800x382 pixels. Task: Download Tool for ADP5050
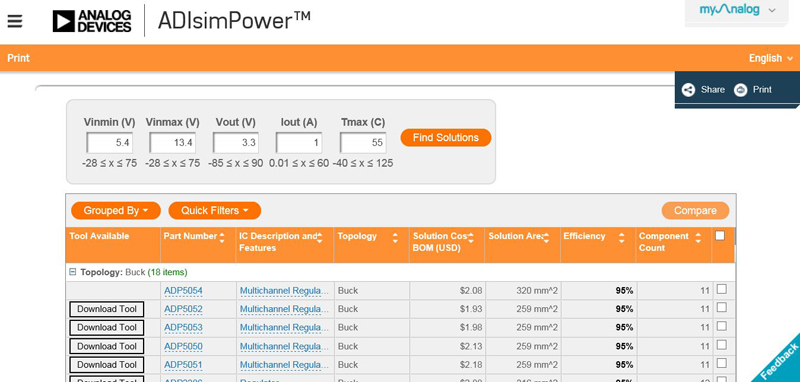click(107, 346)
